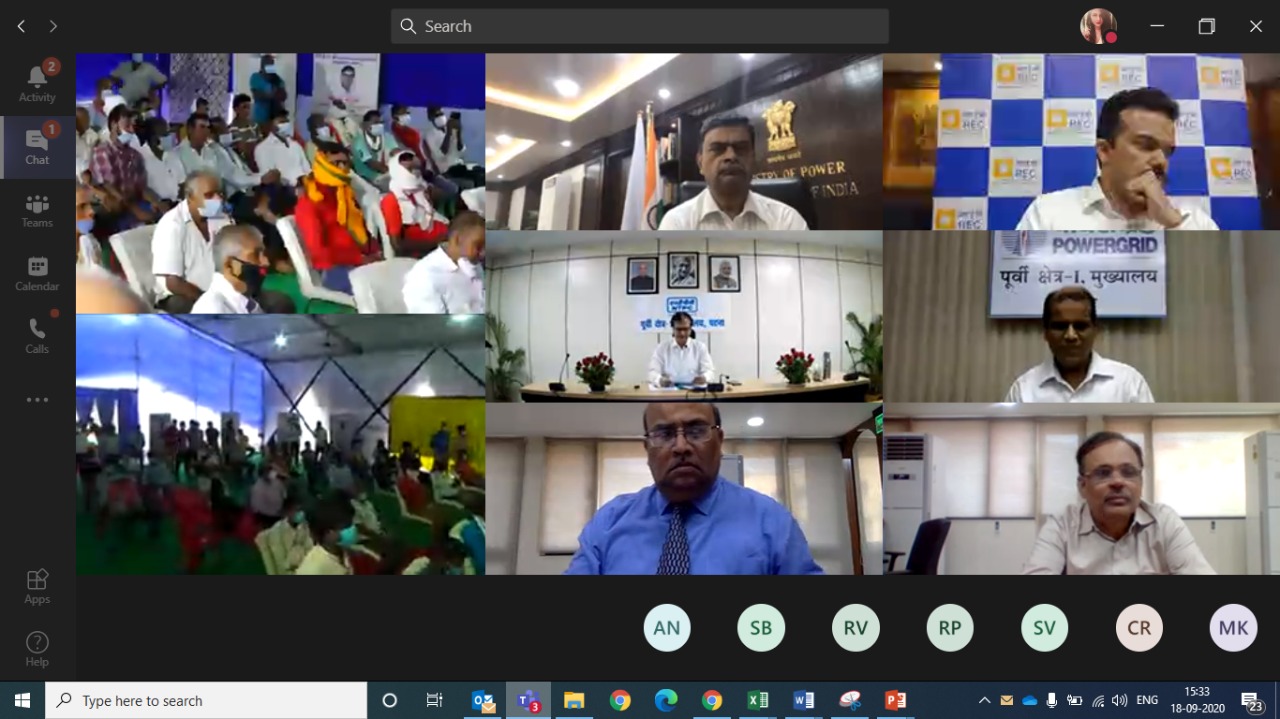Select participant avatar AN
The width and height of the screenshot is (1280, 719).
tap(667, 628)
